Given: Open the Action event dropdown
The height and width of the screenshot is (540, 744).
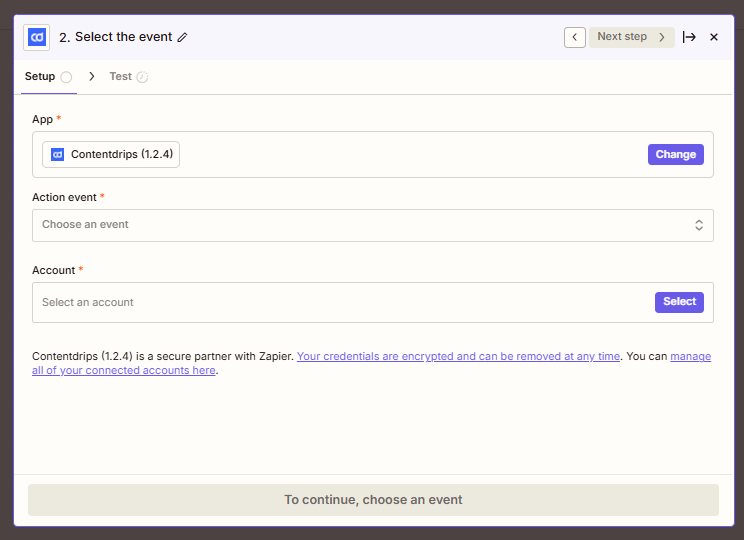Looking at the screenshot, I should [360, 225].
